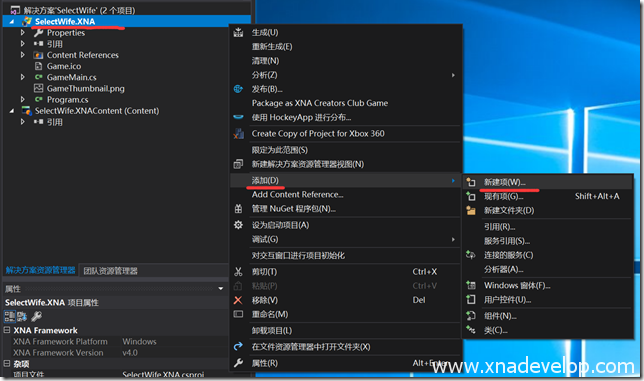Screen dimensions: 644x381
Task: Click the gear icon beside 设为启动项目
Action: tap(238, 225)
